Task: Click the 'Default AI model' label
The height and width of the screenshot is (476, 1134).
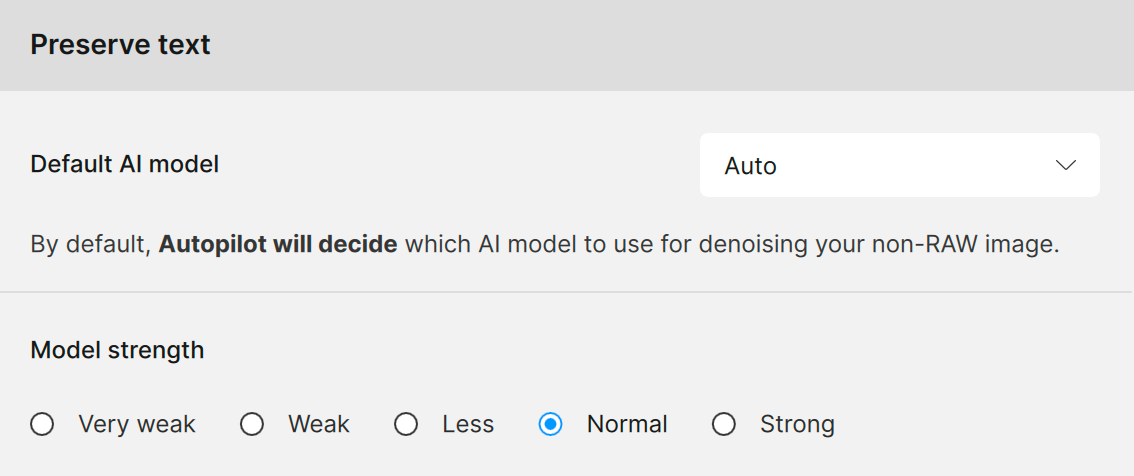Action: (x=124, y=164)
